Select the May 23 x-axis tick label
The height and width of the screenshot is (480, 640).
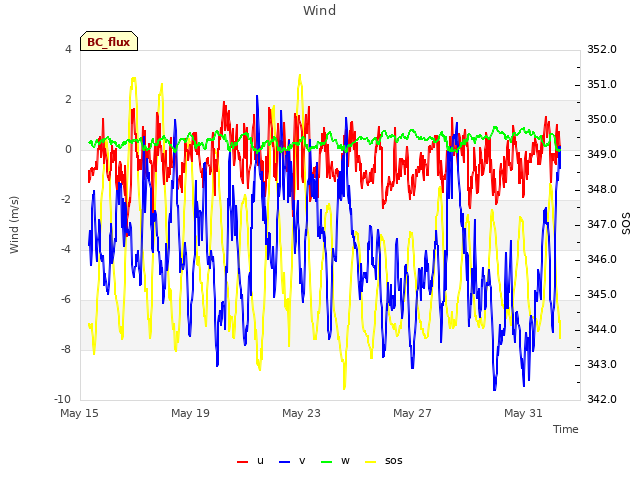tap(301, 413)
